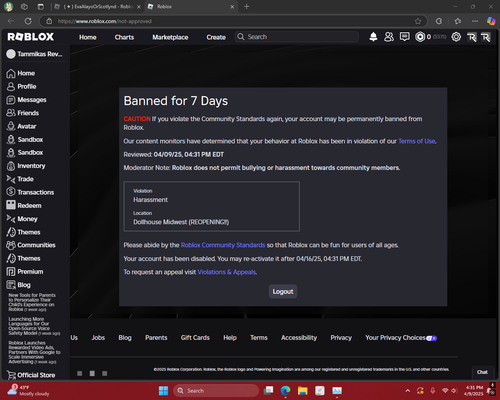The image size is (500, 400).
Task: Open the Edge tab actions menu
Action: (x=41, y=6)
